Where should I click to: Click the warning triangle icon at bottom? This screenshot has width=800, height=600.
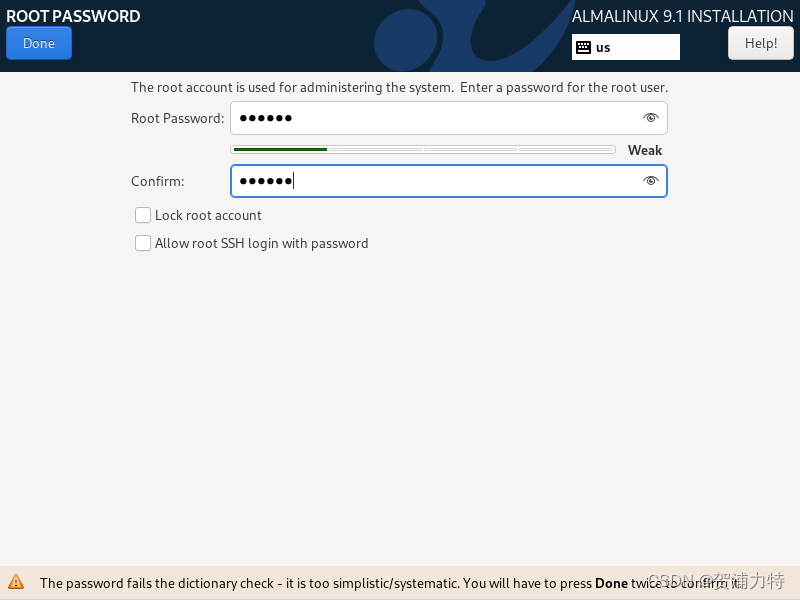(16, 582)
